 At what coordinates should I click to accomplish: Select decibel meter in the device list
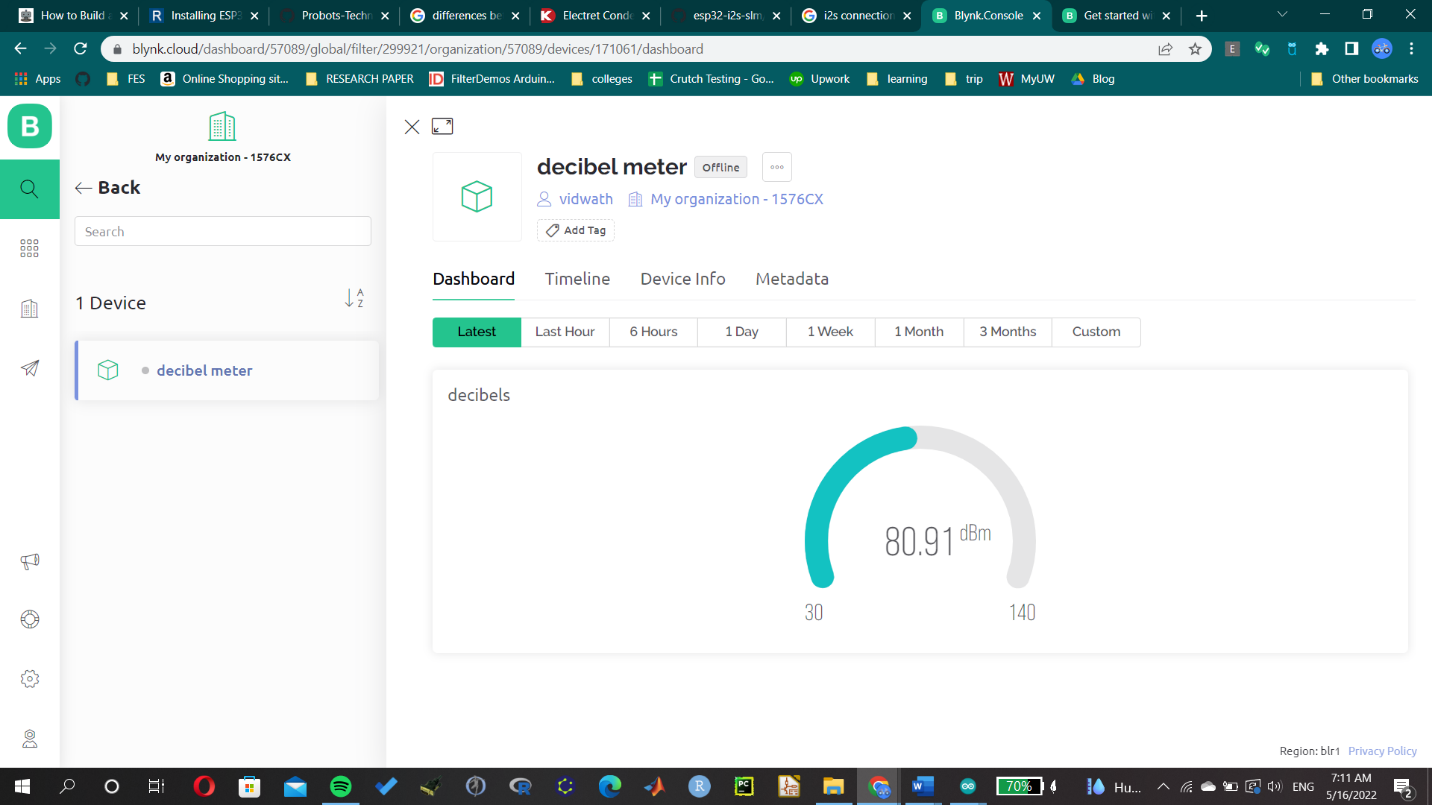[228, 370]
